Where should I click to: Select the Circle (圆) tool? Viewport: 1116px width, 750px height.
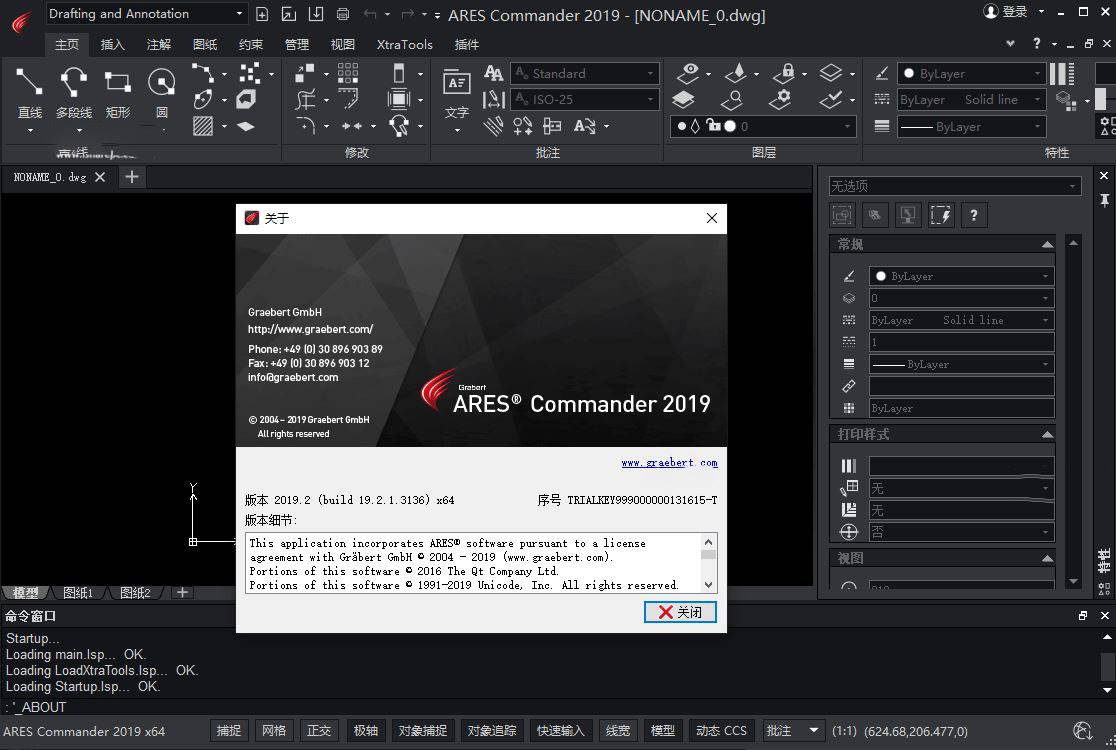point(161,91)
